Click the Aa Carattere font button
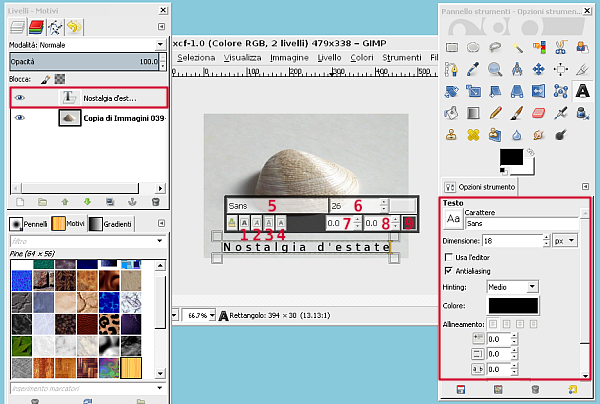 click(453, 218)
